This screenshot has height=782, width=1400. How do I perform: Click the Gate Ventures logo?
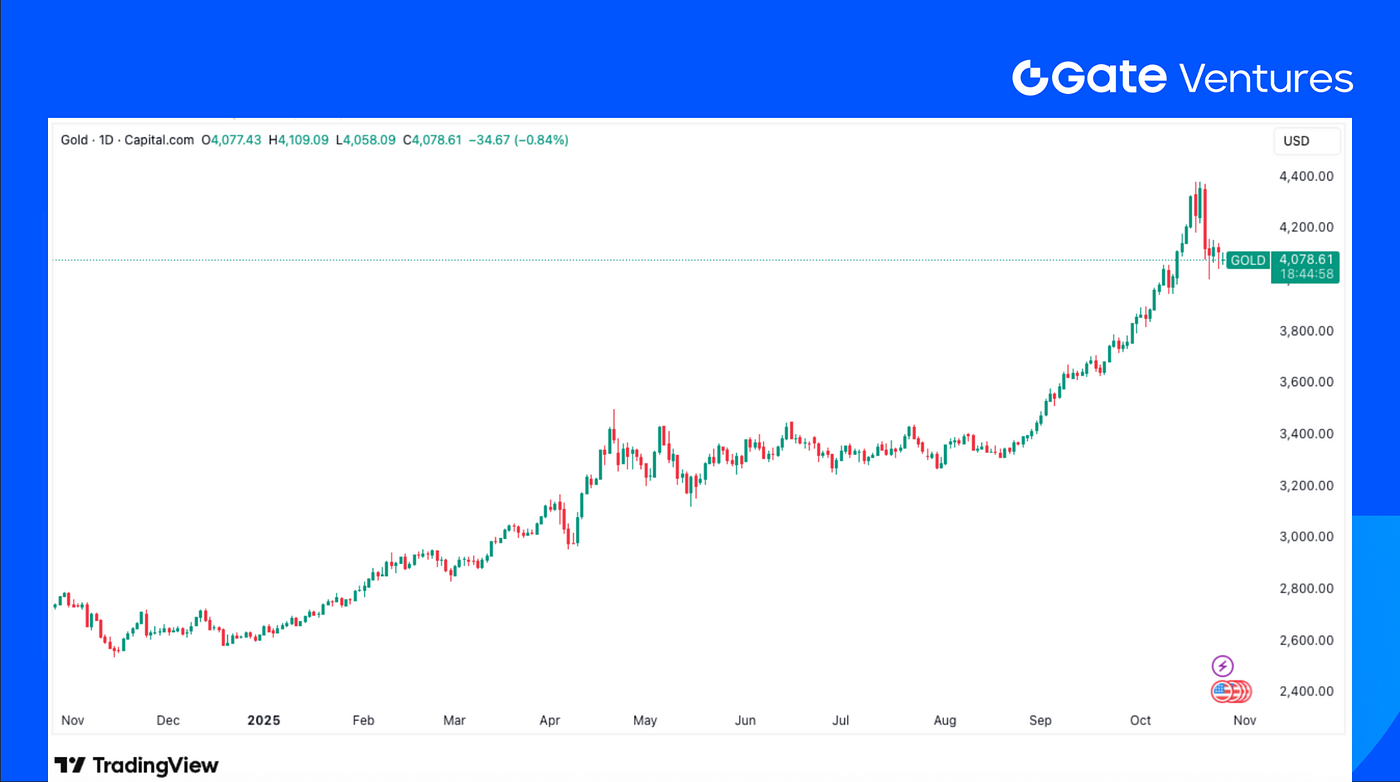1182,78
